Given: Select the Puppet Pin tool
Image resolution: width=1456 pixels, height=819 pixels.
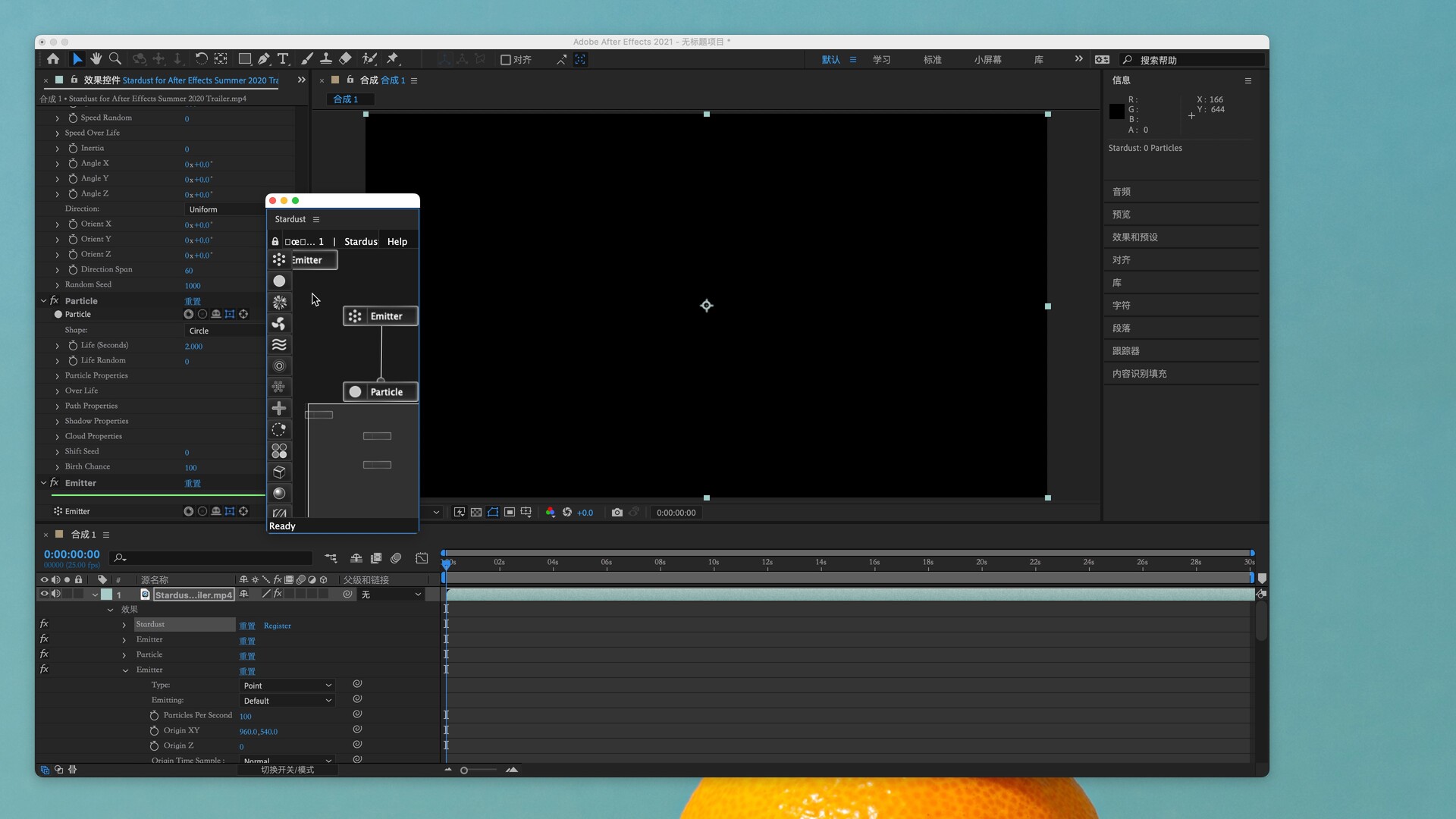Looking at the screenshot, I should point(393,59).
